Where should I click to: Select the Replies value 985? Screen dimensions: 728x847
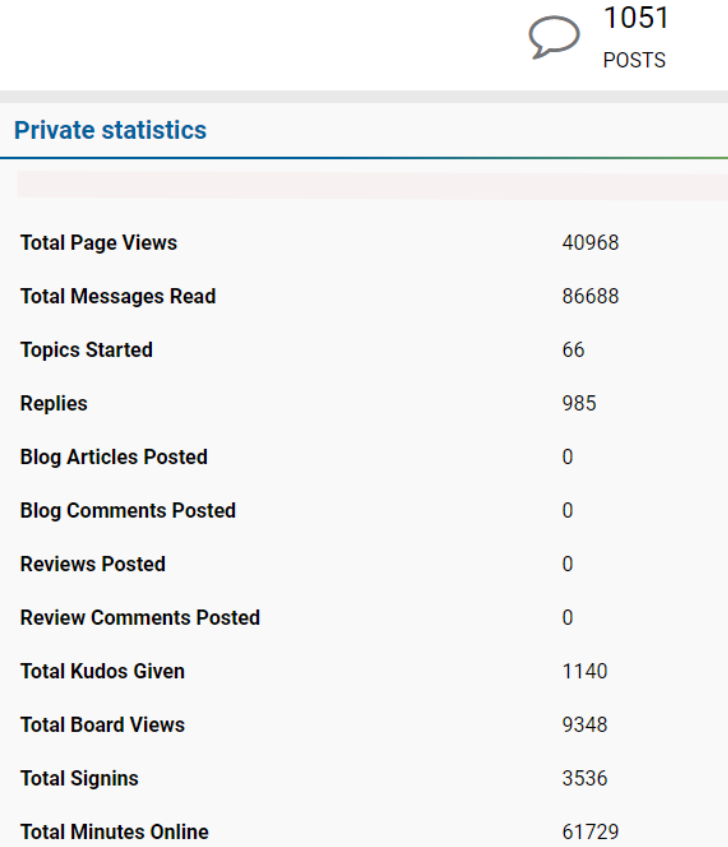click(579, 404)
